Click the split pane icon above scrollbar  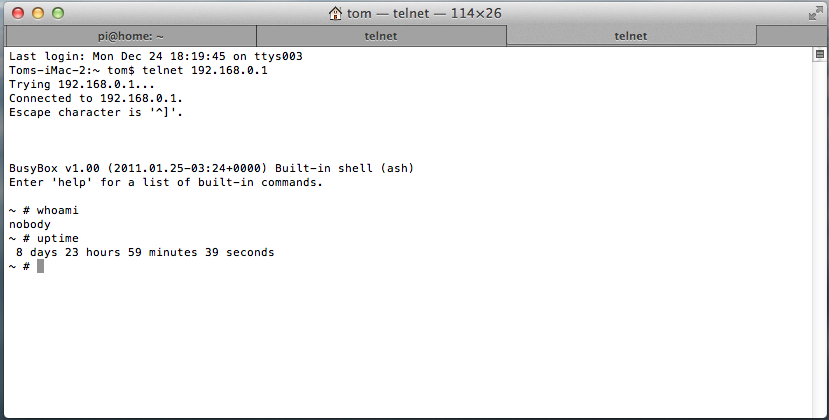coord(818,56)
